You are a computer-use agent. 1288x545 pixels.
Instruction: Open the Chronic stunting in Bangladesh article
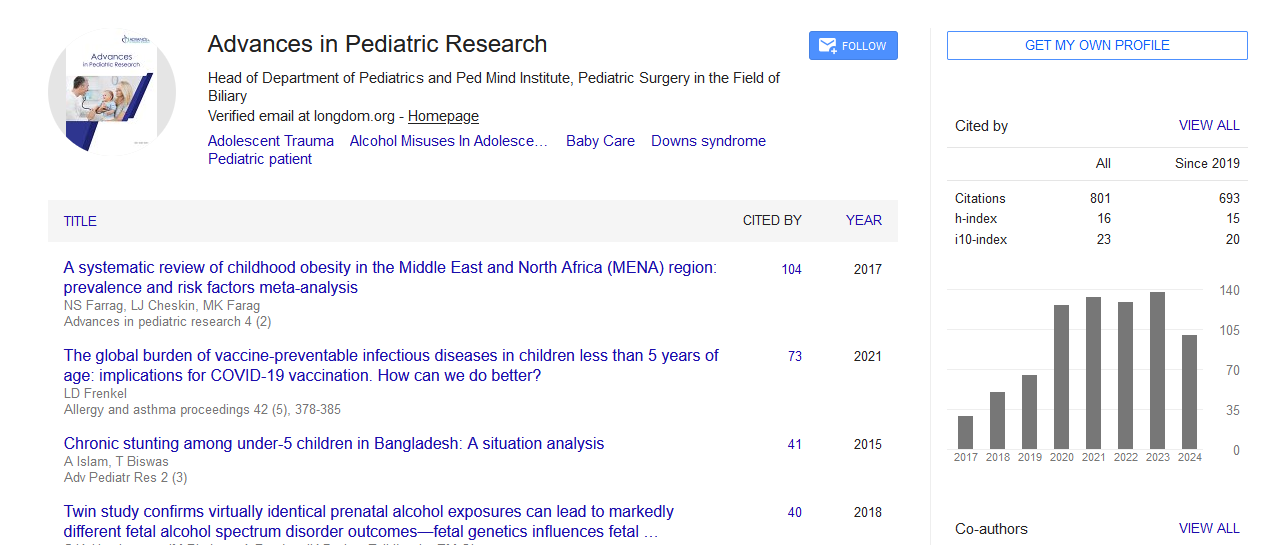click(334, 444)
